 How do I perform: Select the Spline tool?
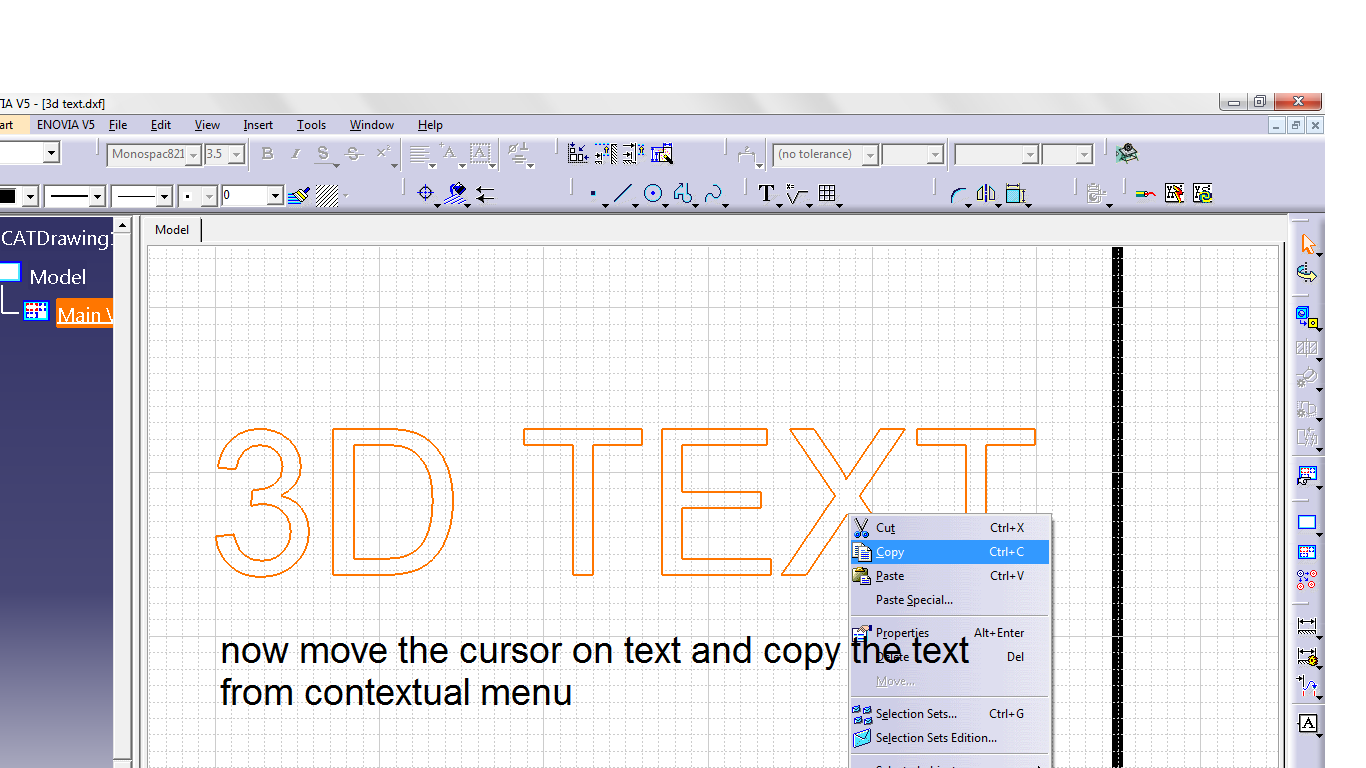(713, 193)
